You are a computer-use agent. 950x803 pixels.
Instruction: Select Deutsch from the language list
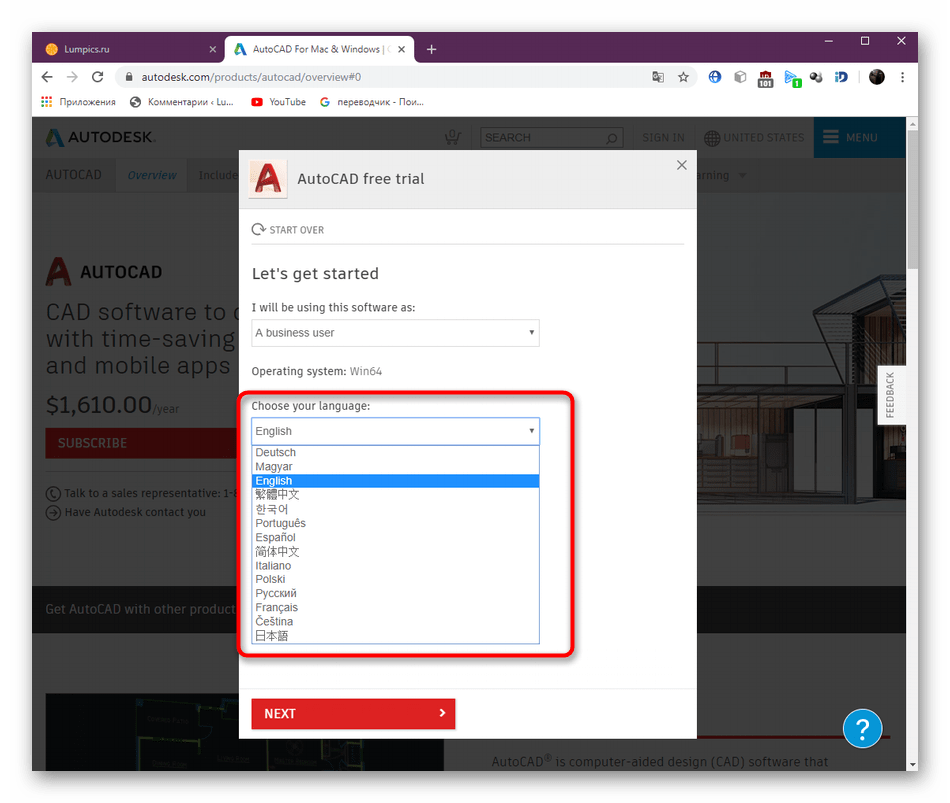coord(395,453)
